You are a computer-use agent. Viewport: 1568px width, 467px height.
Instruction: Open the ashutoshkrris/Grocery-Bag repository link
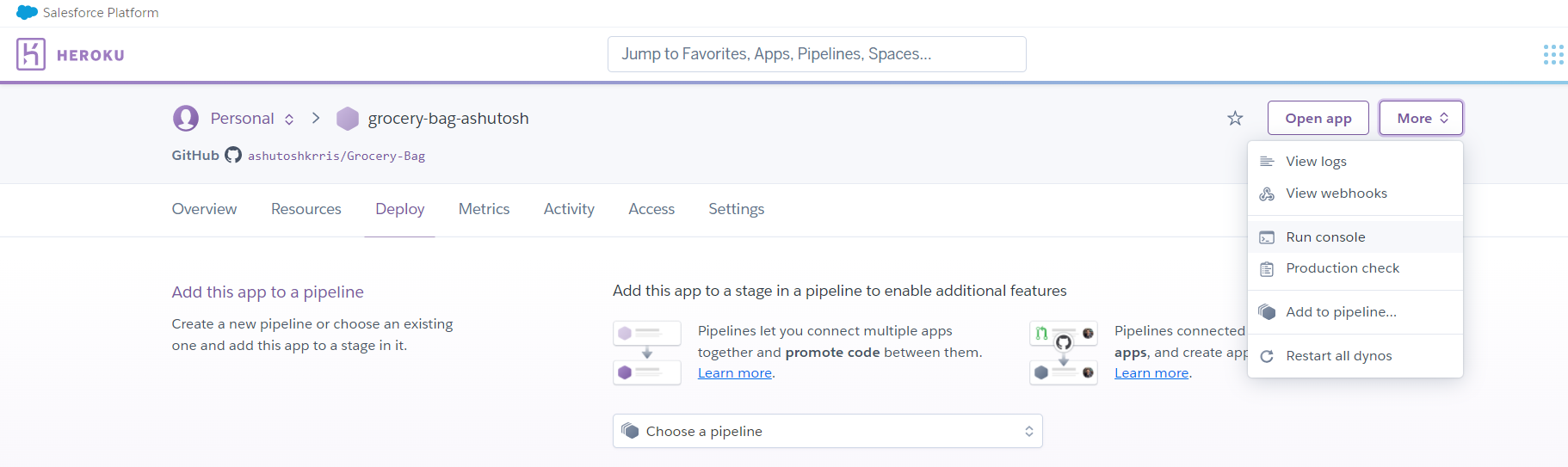336,156
